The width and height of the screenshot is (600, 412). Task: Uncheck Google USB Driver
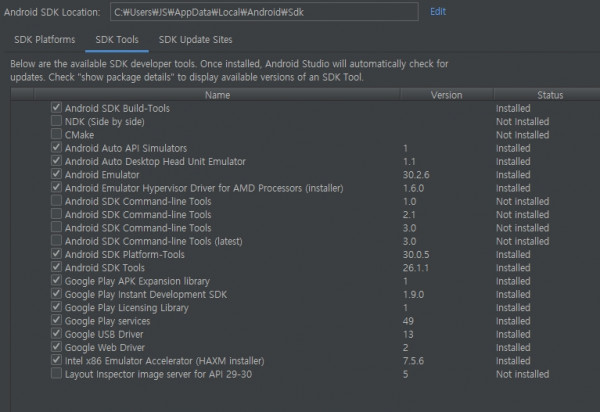click(x=56, y=334)
